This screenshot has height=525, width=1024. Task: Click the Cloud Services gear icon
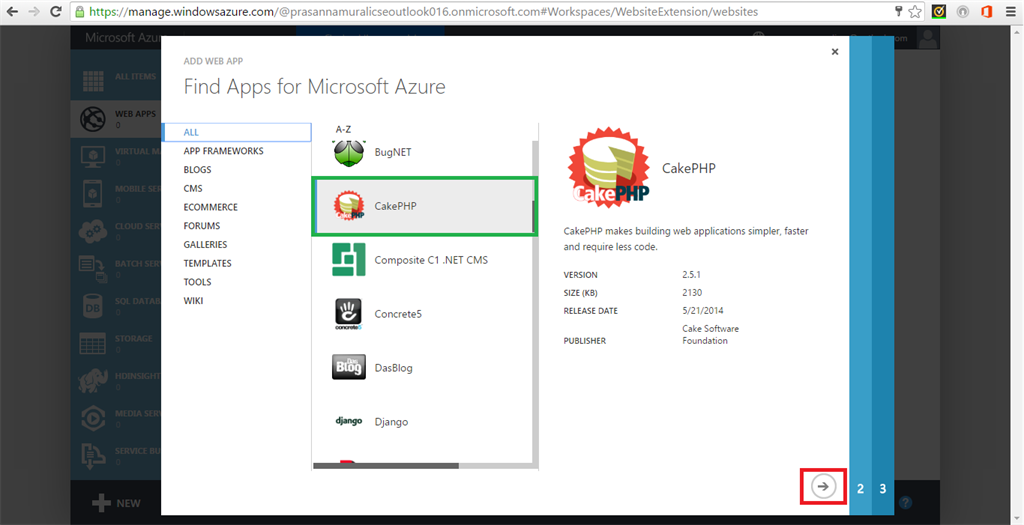coord(93,231)
